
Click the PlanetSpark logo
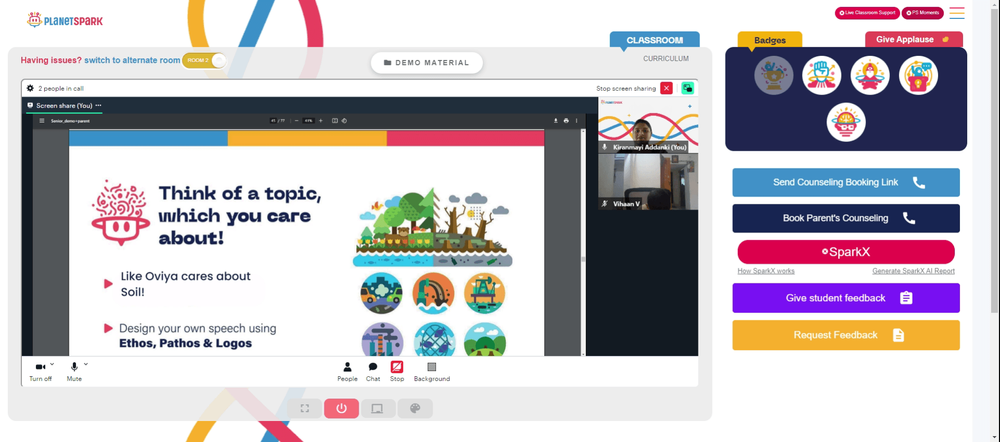tap(64, 20)
